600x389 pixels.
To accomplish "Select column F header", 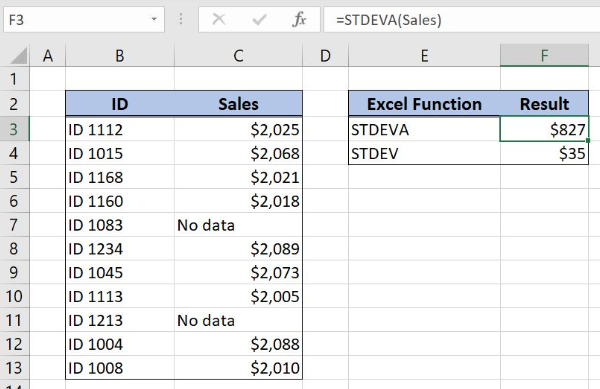I will 544,56.
